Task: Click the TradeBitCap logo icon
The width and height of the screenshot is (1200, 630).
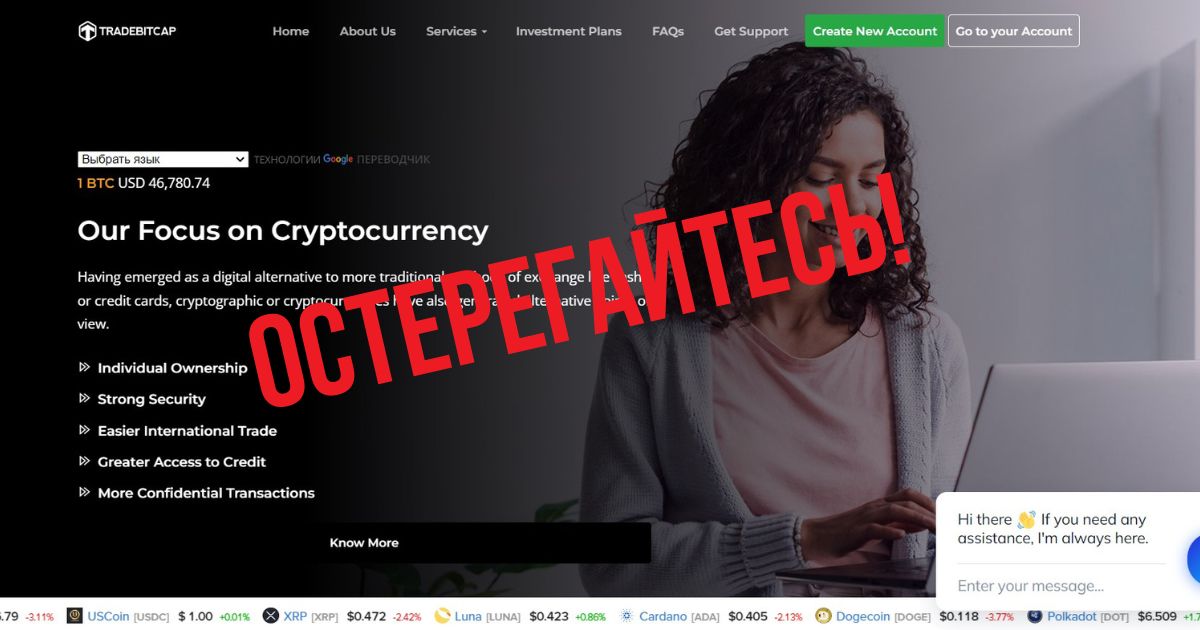Action: coord(87,31)
